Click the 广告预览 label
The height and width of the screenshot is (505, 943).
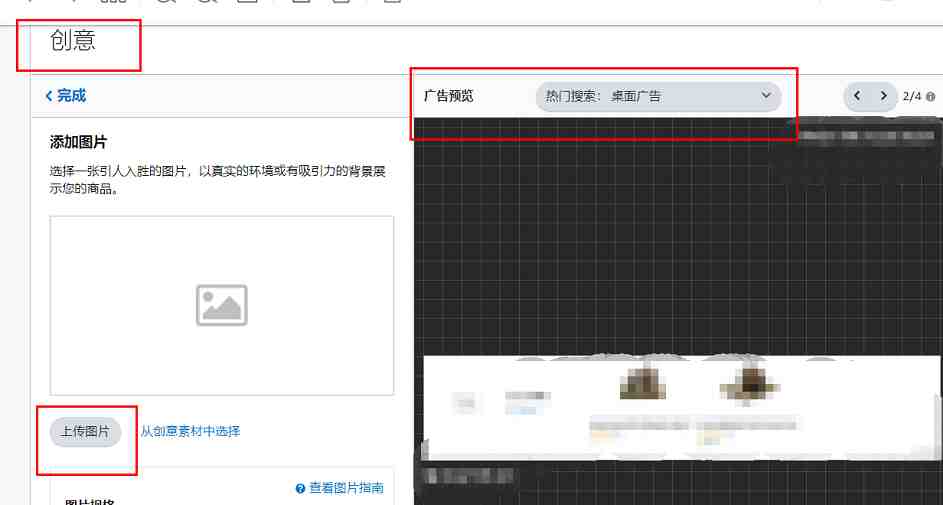[449, 96]
